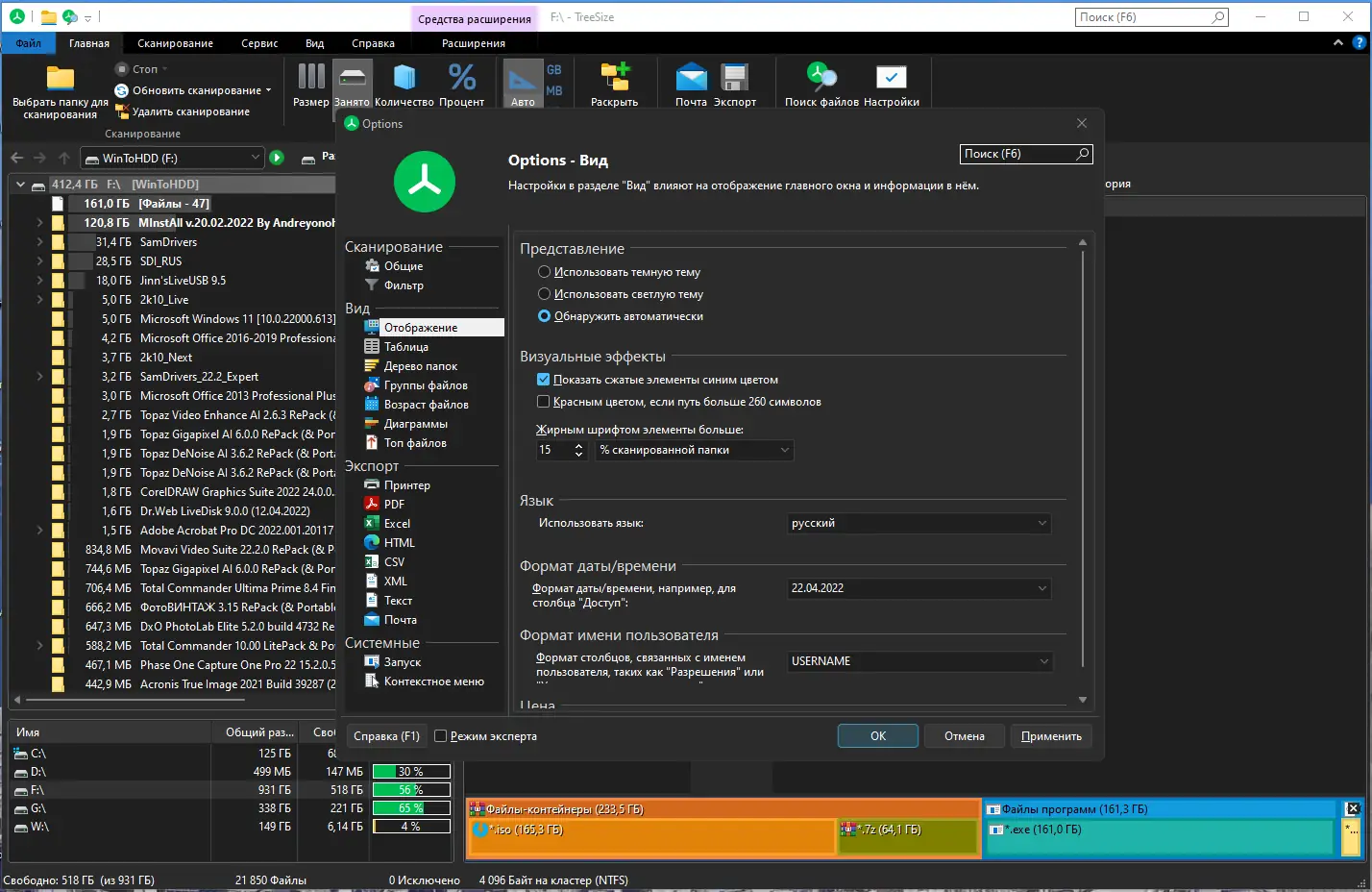Open the USERNAME format dropdown
The width and height of the screenshot is (1372, 892).
919,661
